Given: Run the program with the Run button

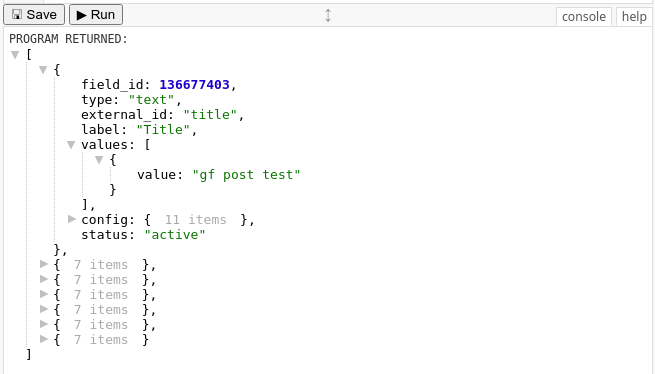Looking at the screenshot, I should (x=96, y=15).
